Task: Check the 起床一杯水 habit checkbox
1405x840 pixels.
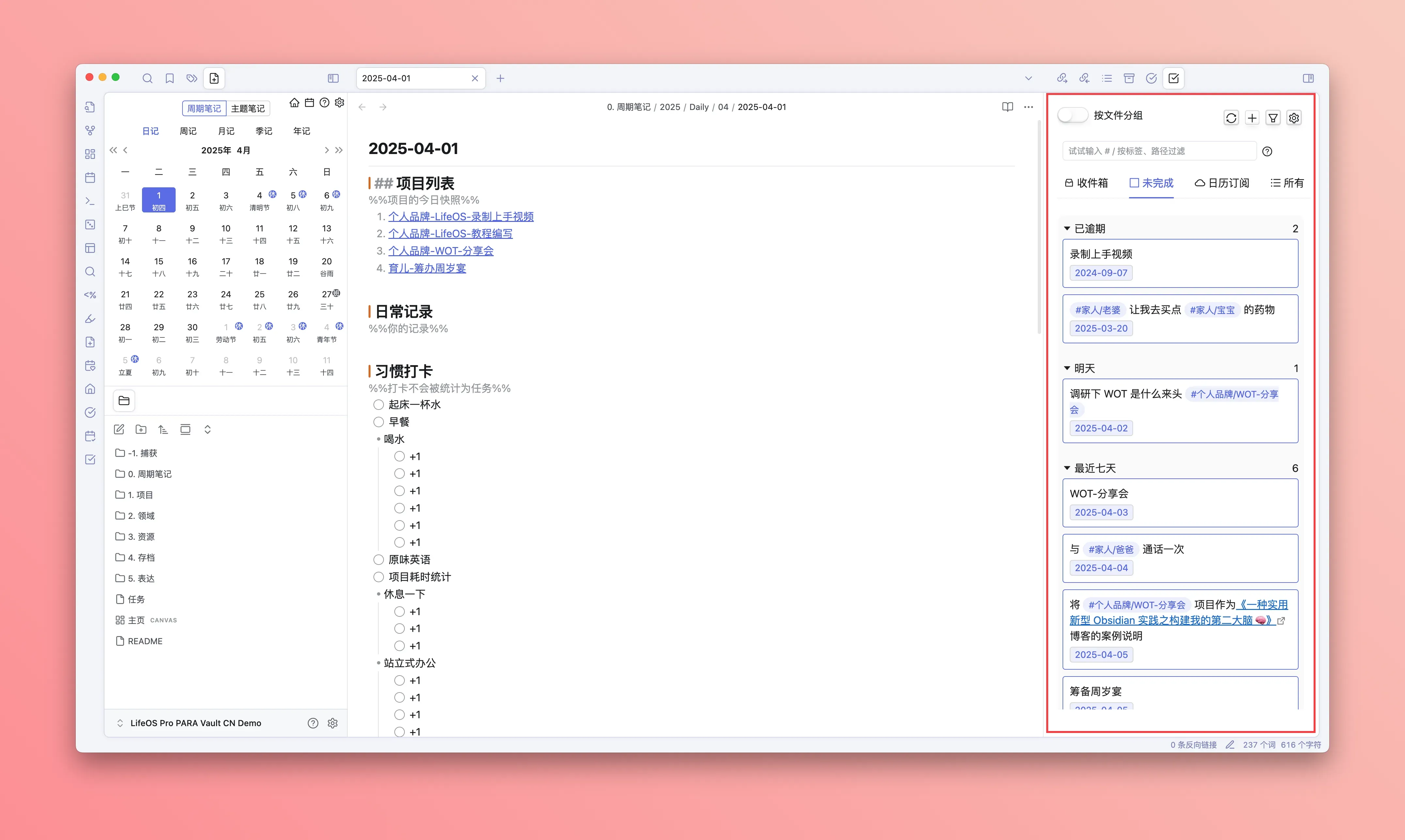Action: coord(379,405)
